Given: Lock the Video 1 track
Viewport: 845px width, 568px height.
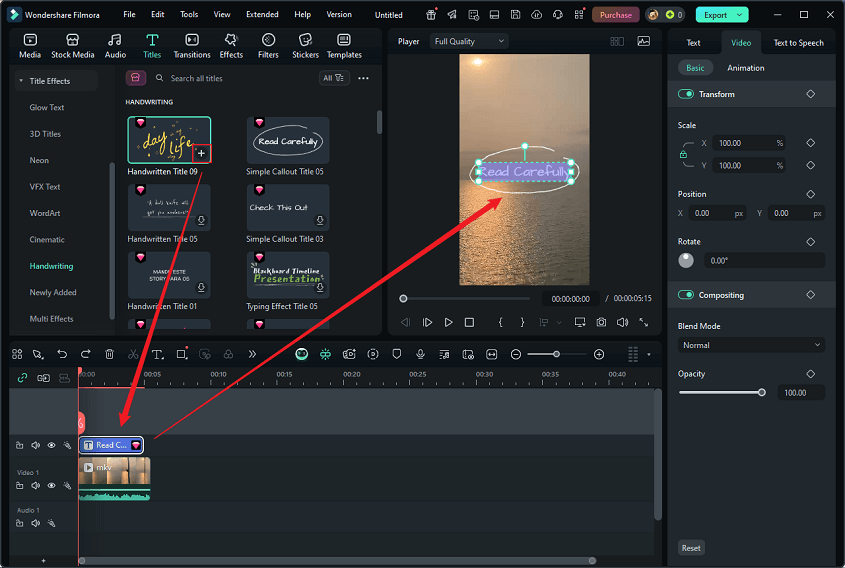Looking at the screenshot, I should pos(19,486).
